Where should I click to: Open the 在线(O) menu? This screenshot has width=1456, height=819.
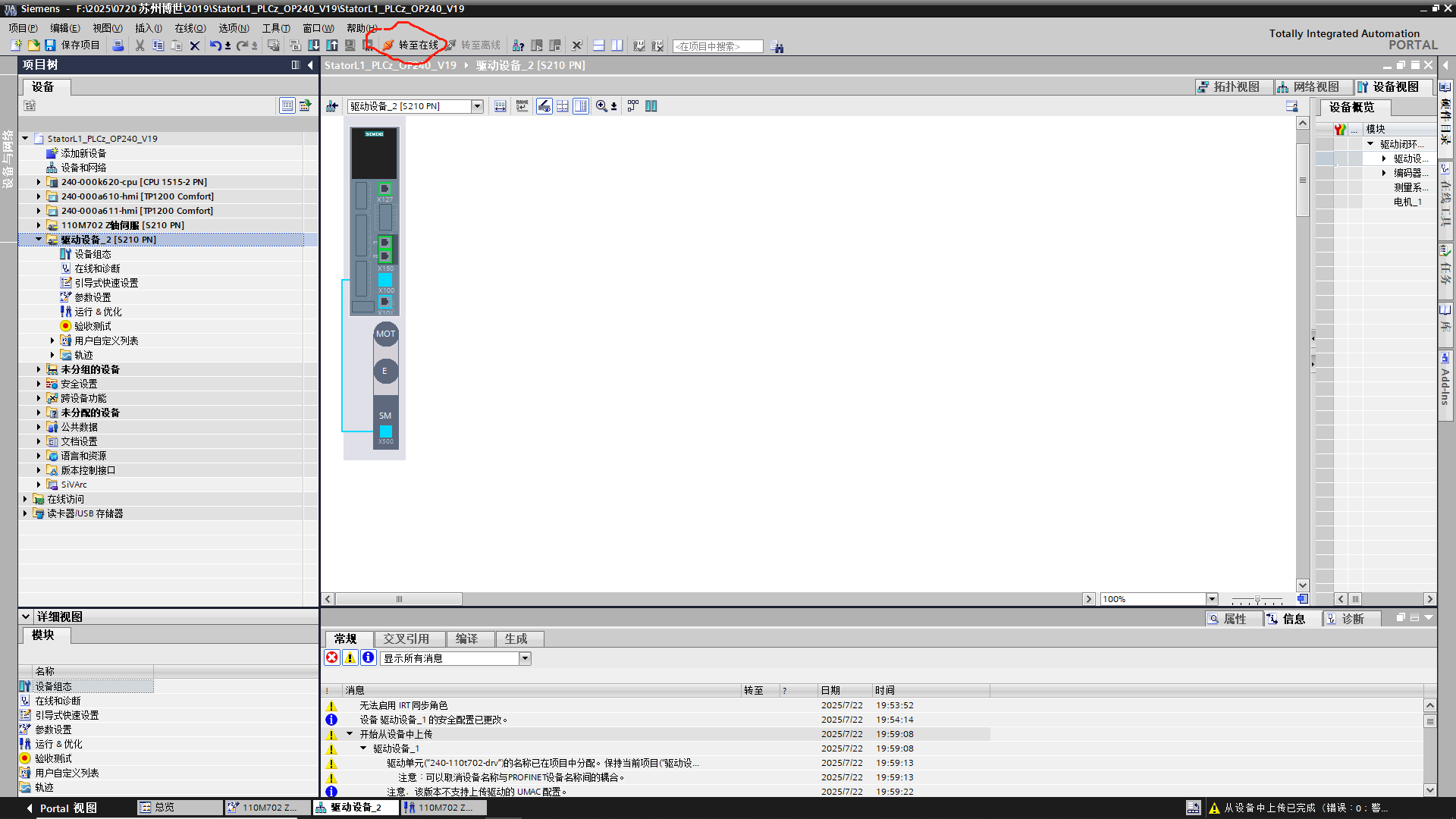coord(190,28)
